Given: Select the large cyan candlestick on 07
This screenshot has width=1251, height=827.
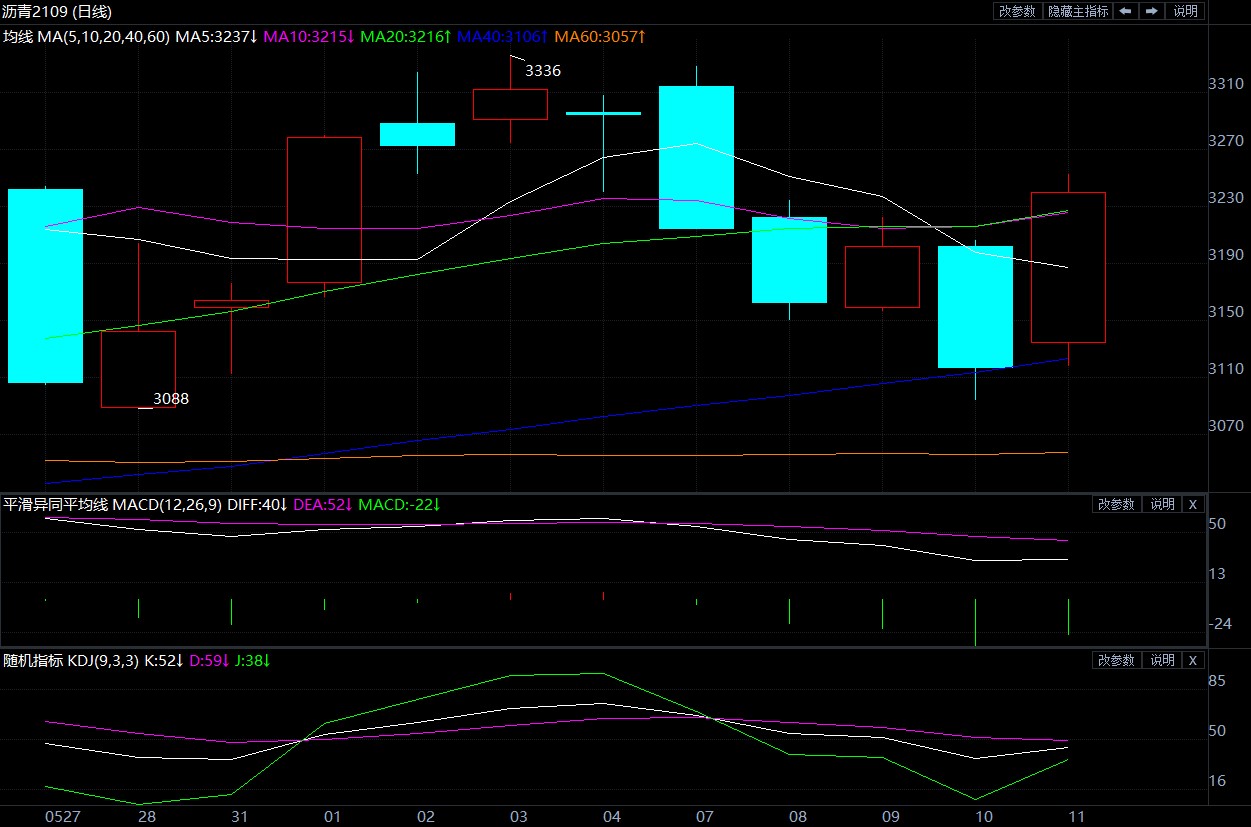Looking at the screenshot, I should [x=696, y=157].
